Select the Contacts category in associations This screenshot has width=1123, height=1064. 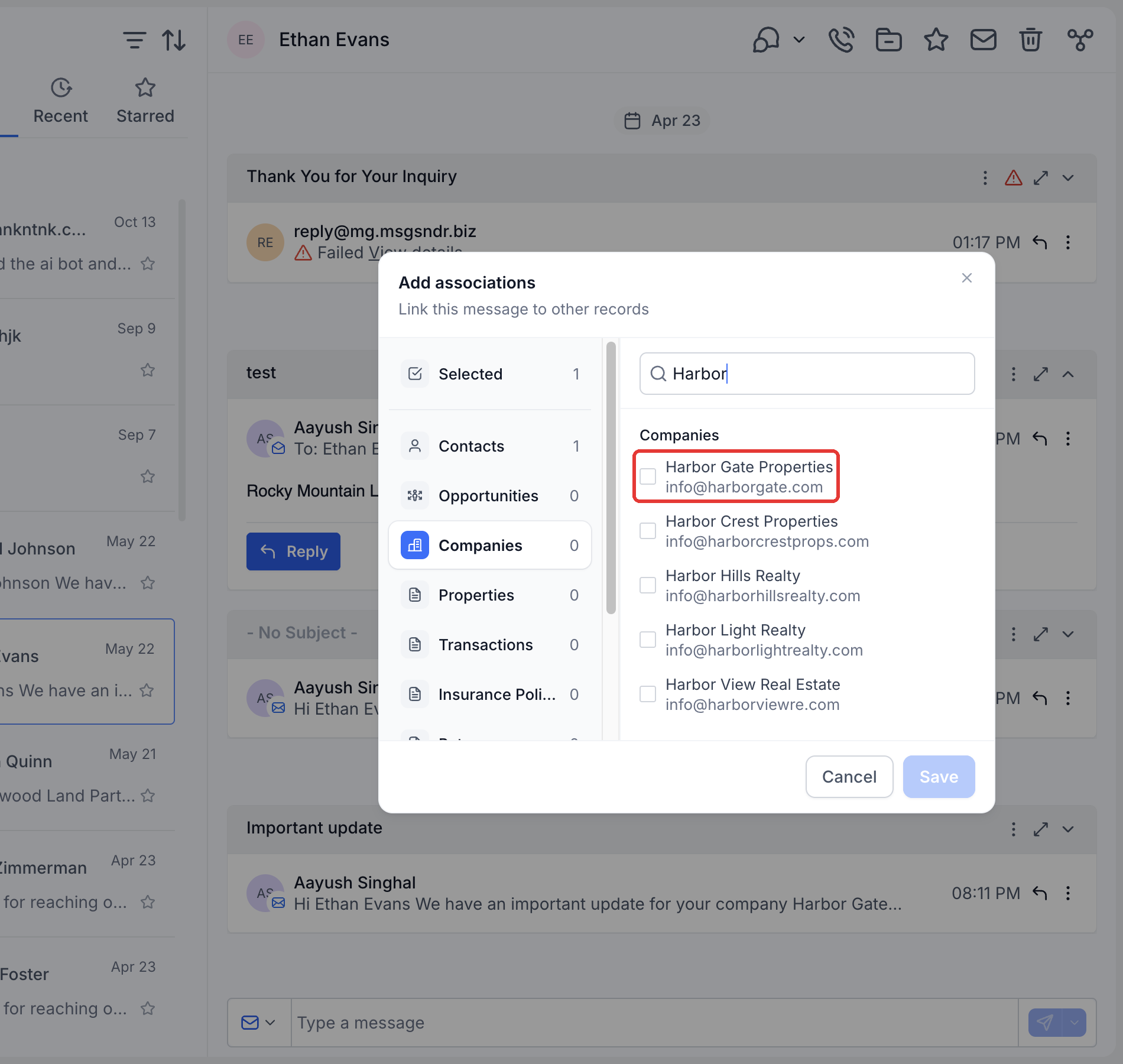(x=490, y=446)
